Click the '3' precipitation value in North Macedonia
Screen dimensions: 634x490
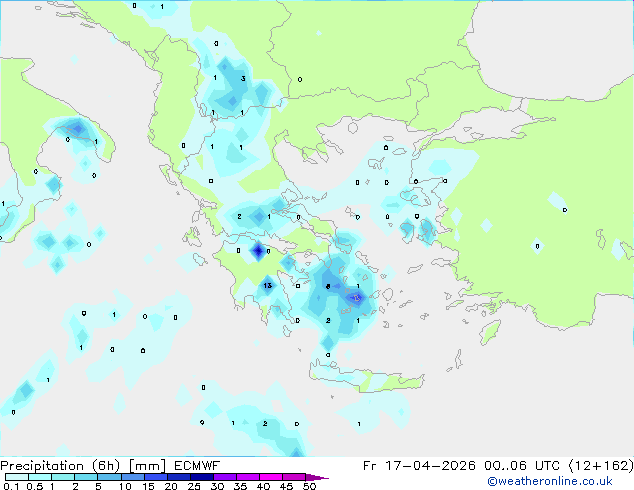pyautogui.click(x=243, y=78)
